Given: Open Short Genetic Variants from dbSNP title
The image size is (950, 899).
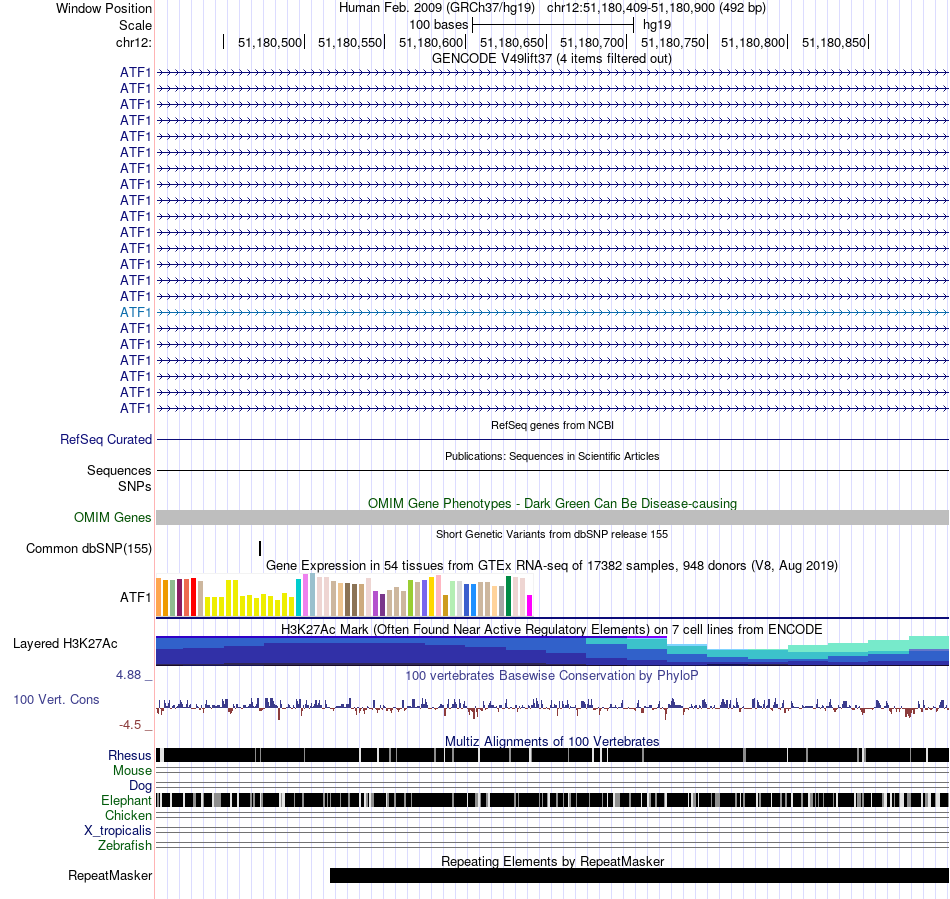Looking at the screenshot, I should 552,534.
